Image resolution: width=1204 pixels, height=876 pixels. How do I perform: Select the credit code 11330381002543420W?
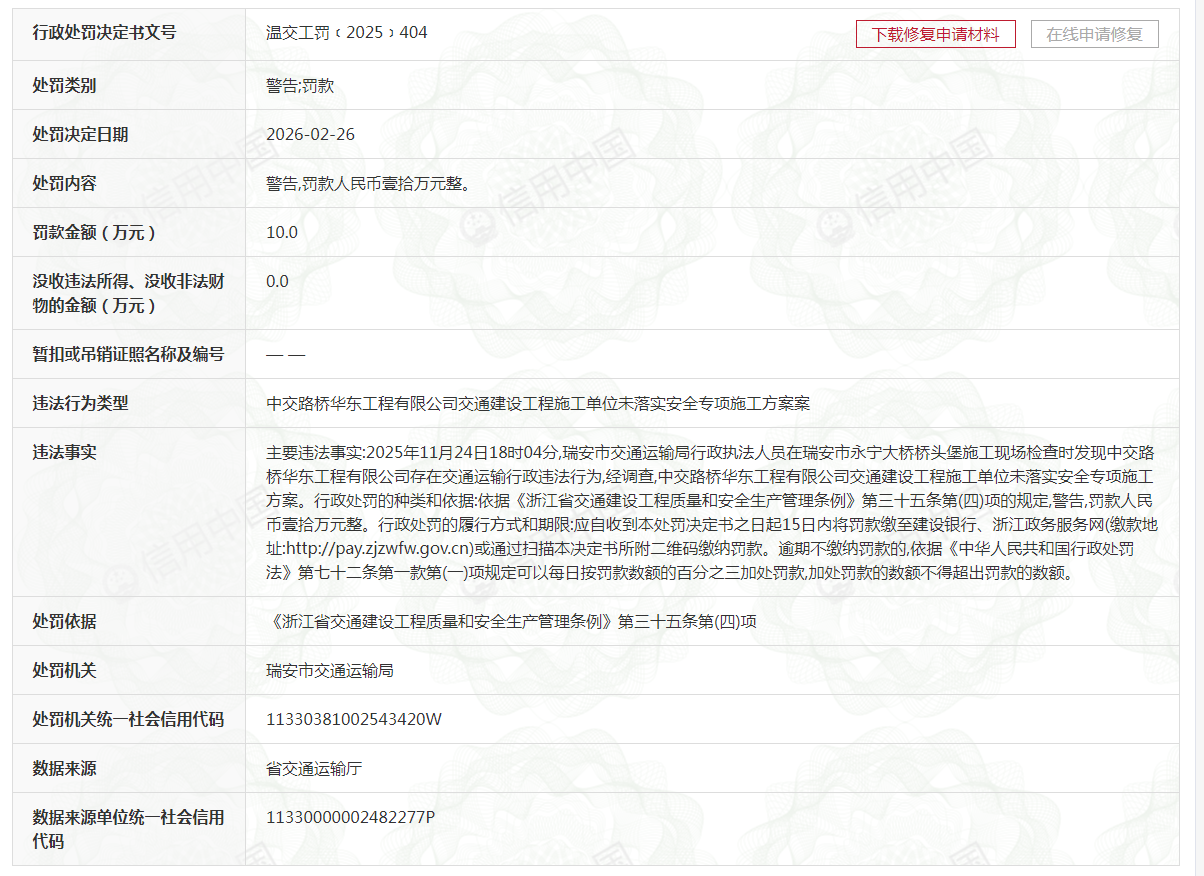(x=353, y=720)
